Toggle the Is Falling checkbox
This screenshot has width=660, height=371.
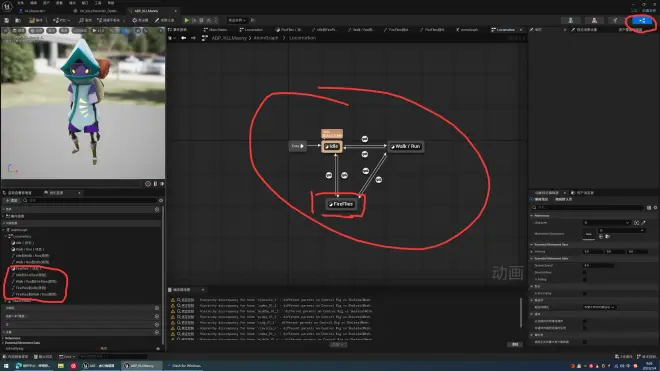coord(585,279)
